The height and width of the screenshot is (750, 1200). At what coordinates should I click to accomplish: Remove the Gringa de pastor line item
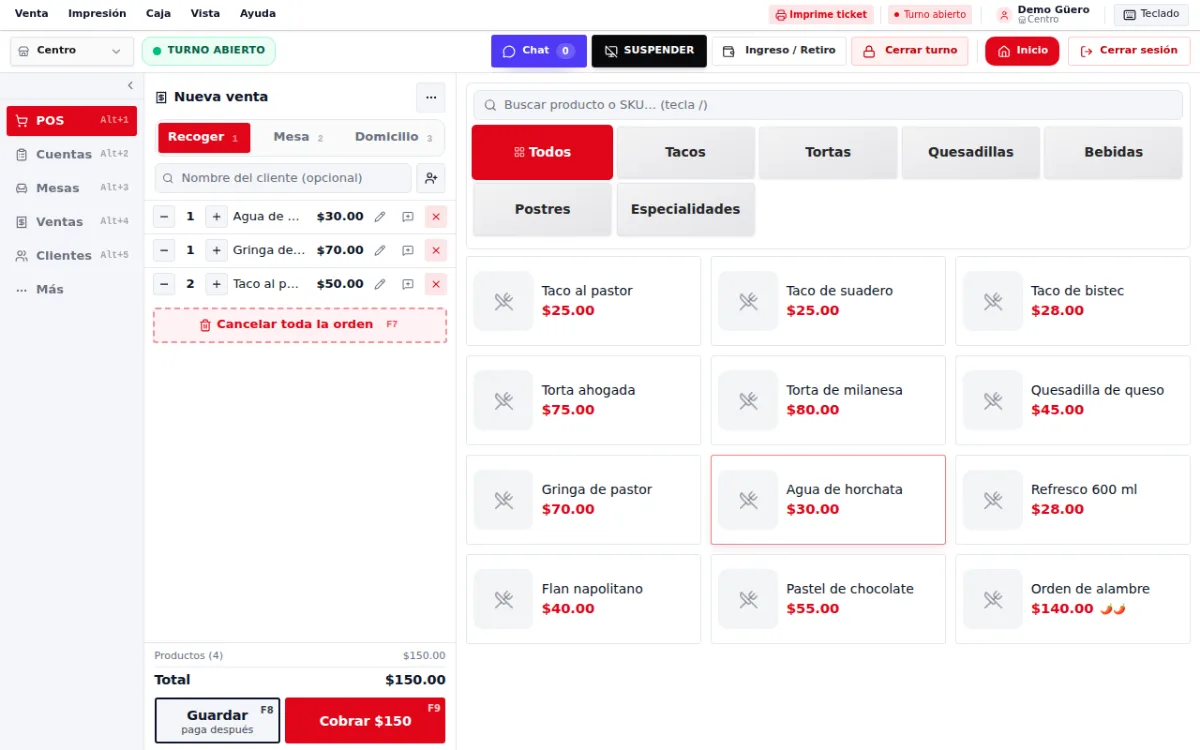tap(436, 250)
